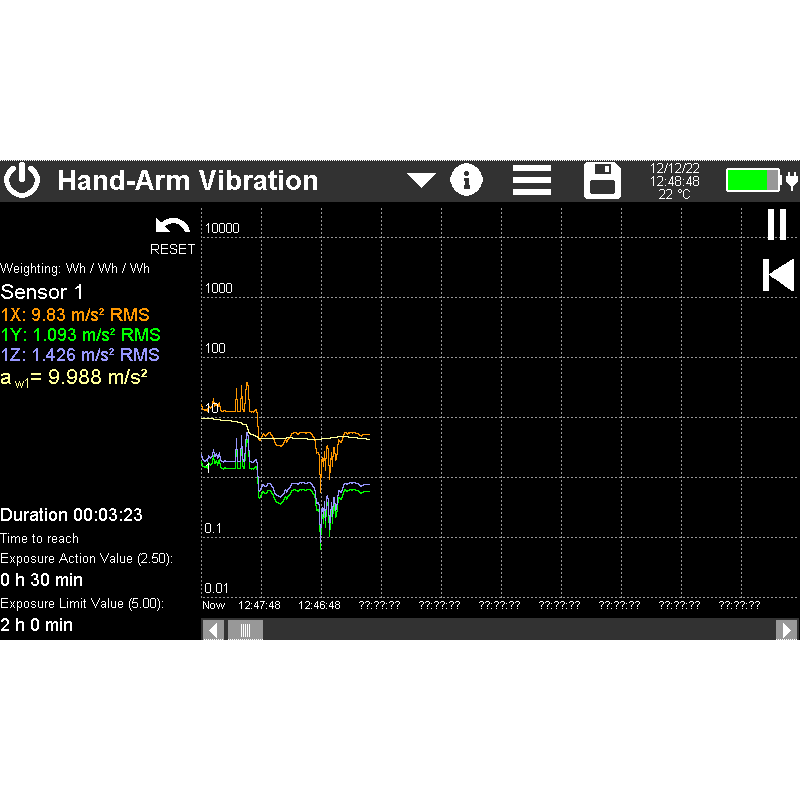Viewport: 800px width, 800px height.
Task: Click the date and time display
Action: coord(674,181)
